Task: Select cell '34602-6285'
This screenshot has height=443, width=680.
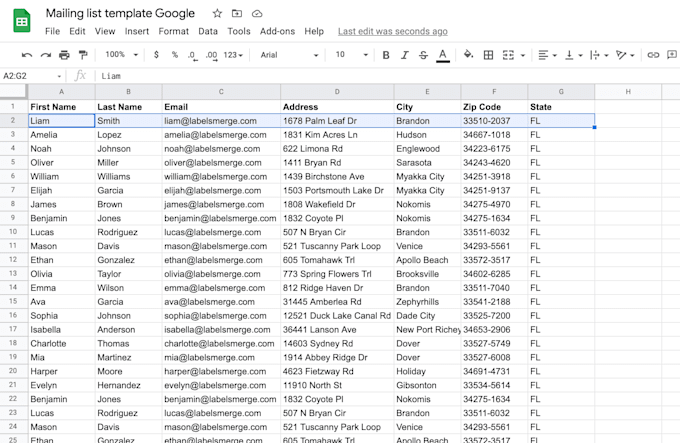Action: pos(494,274)
